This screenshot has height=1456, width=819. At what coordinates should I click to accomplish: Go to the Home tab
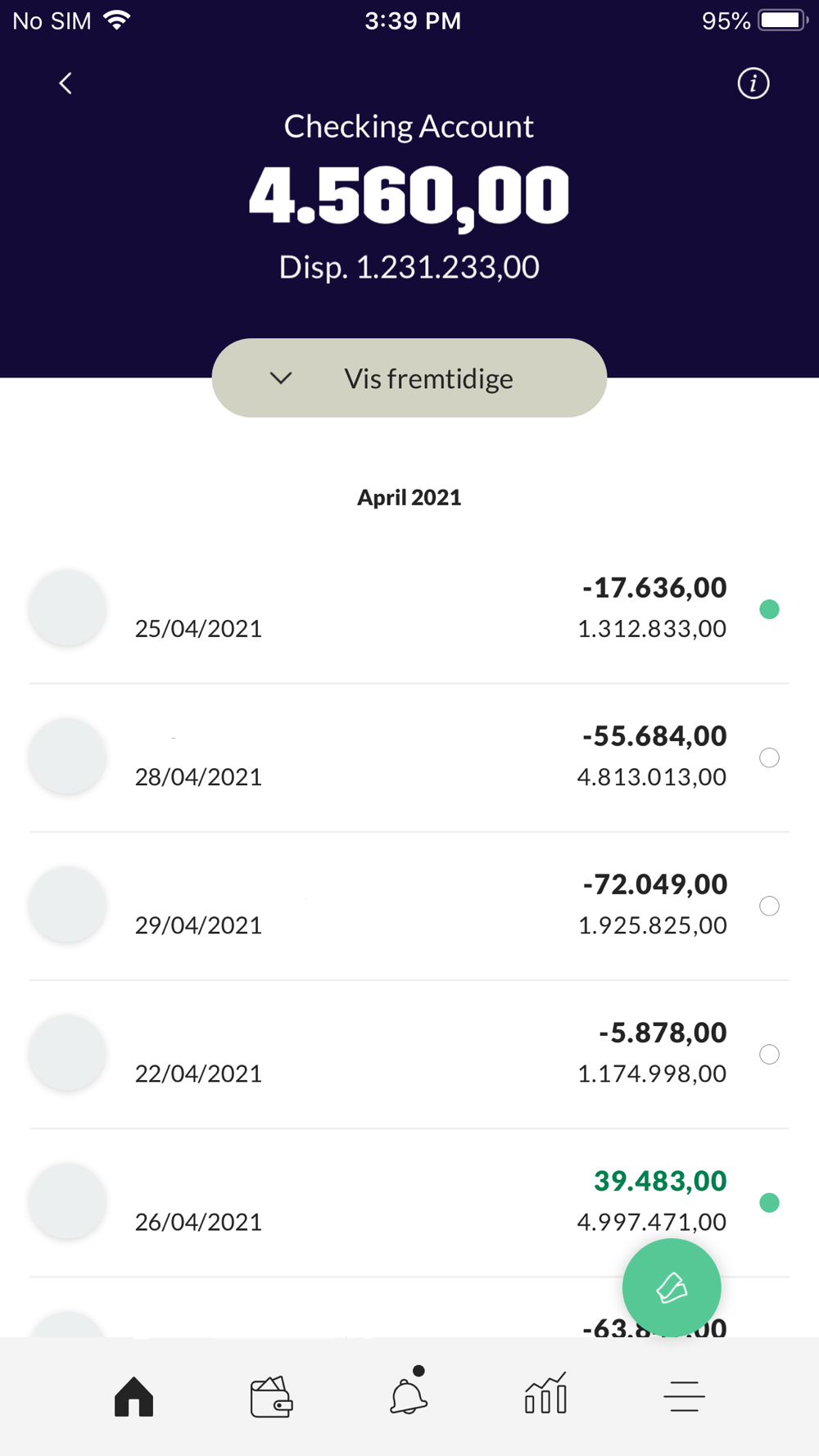pos(134,1396)
